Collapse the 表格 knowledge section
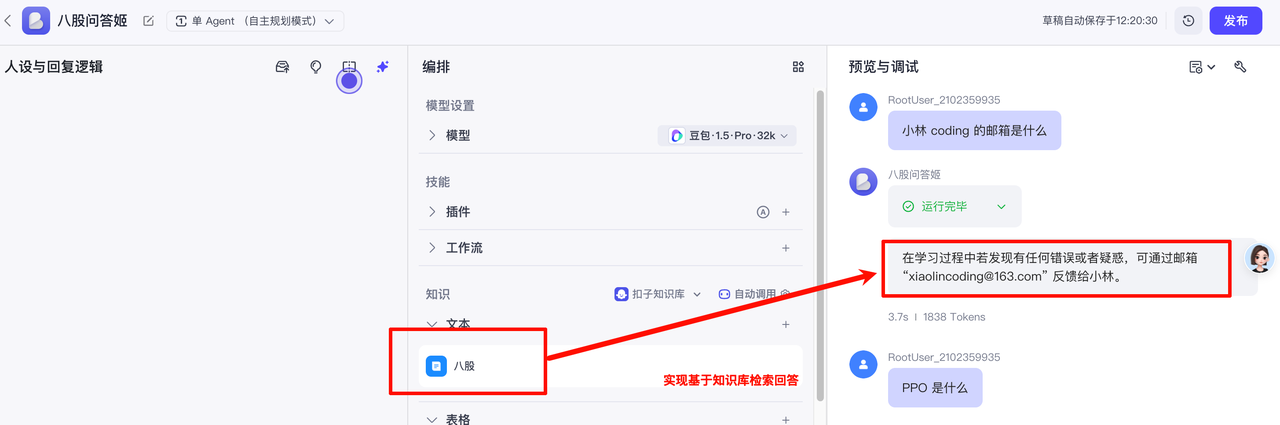Screen dimensions: 1280x425 tap(432, 420)
